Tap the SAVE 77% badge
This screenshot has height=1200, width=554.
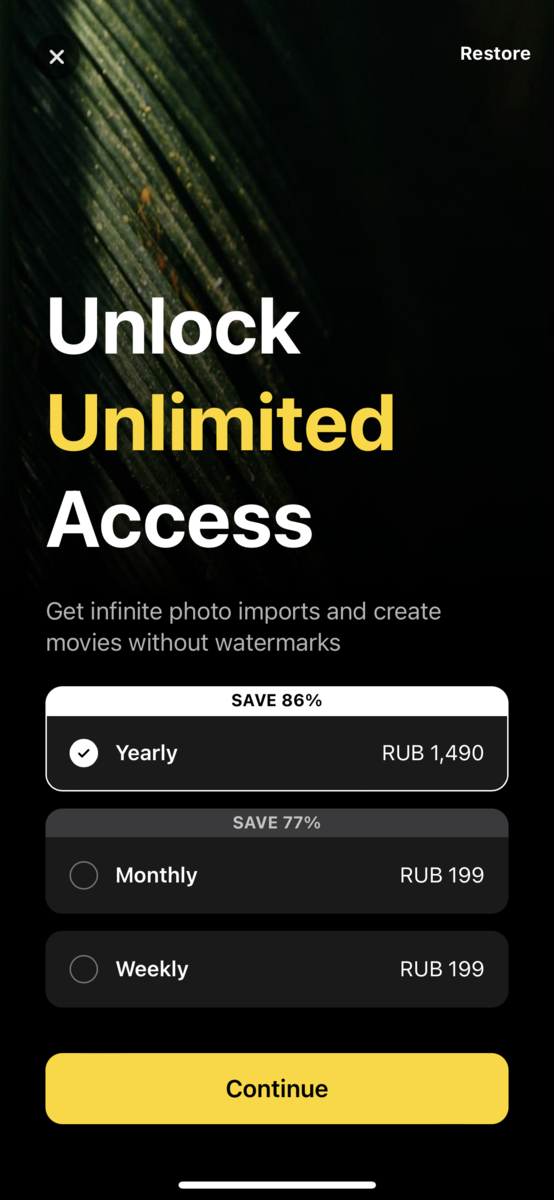[277, 823]
